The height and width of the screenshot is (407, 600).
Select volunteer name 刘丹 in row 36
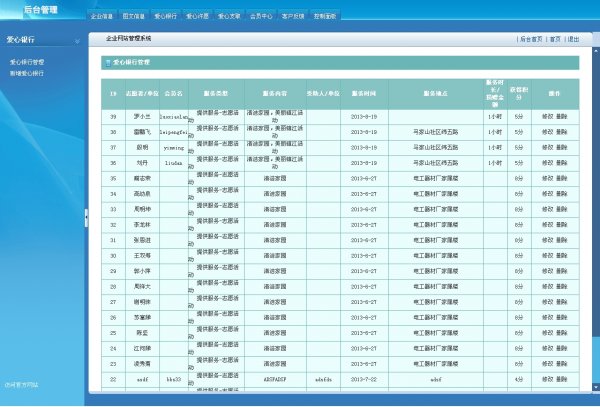click(x=142, y=163)
